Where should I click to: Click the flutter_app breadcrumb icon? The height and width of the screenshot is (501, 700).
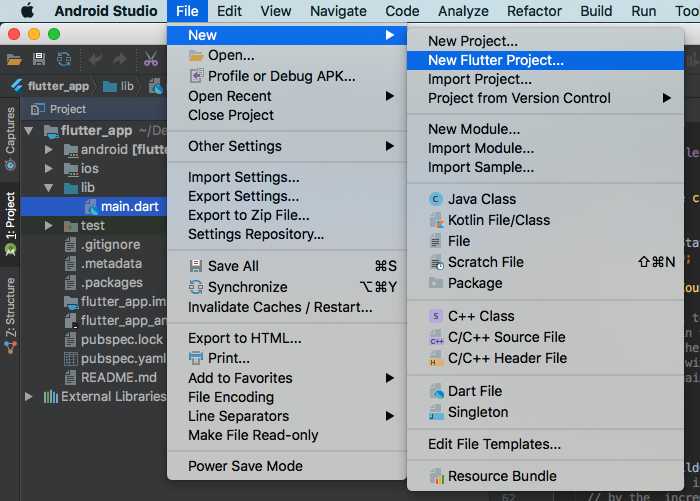(18, 86)
